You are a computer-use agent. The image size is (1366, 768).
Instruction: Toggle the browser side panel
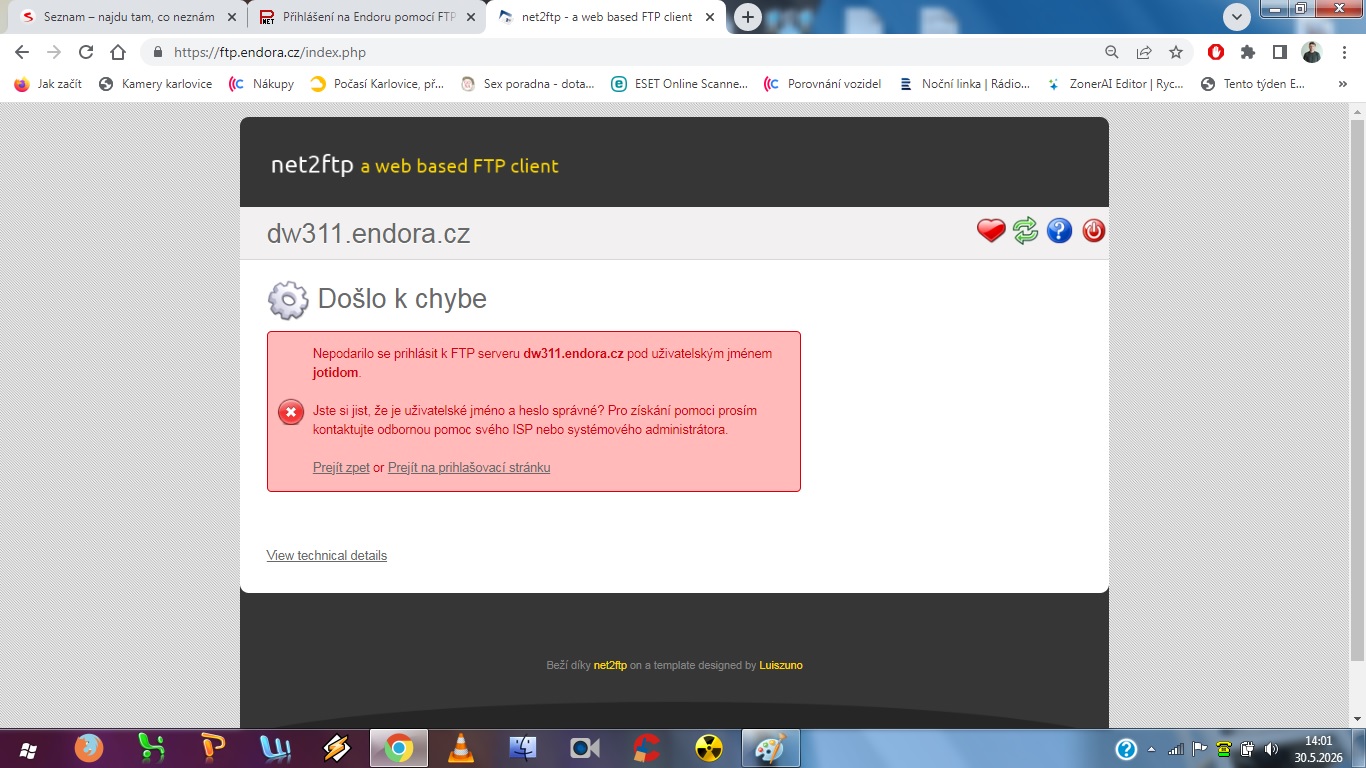coord(1280,52)
